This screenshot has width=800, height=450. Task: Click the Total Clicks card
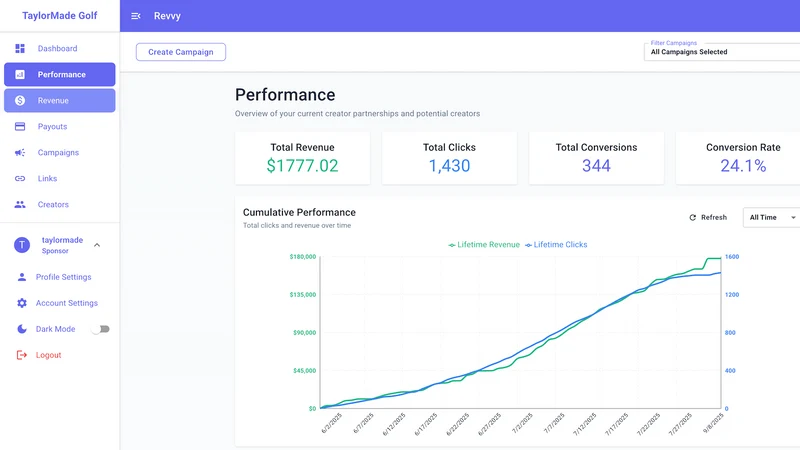tap(449, 158)
